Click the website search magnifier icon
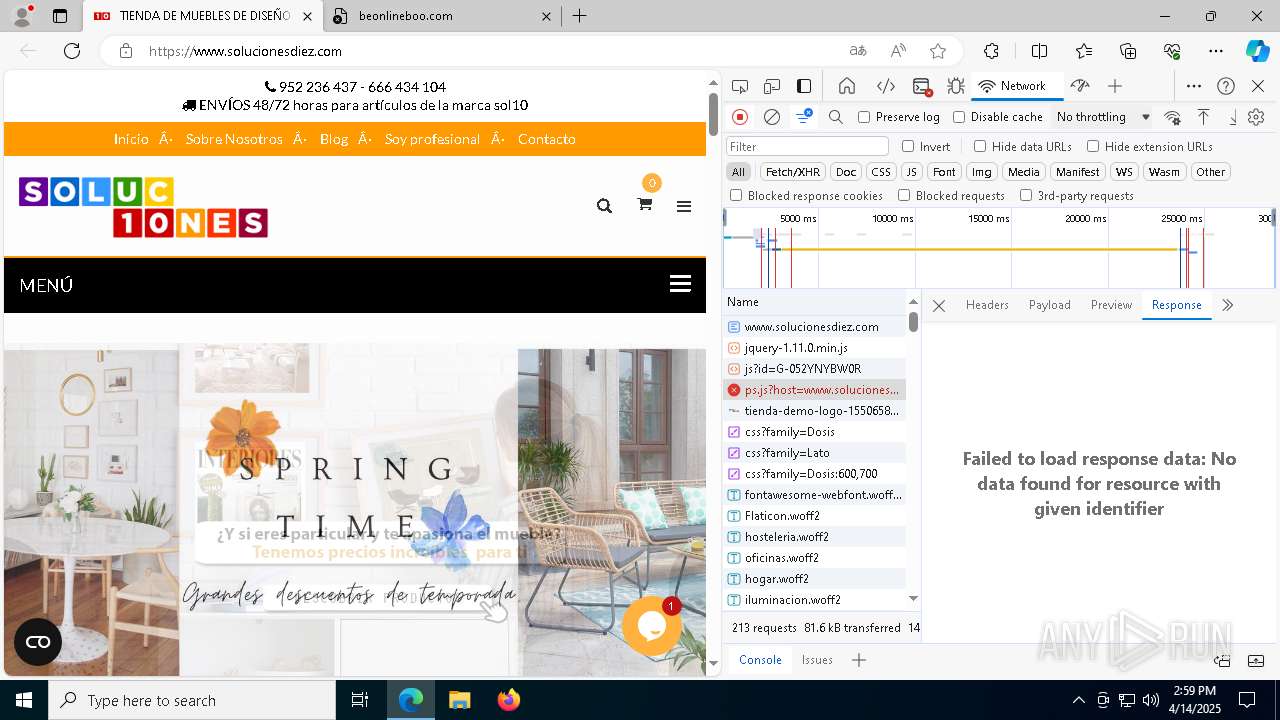The height and width of the screenshot is (720, 1280). click(x=604, y=206)
